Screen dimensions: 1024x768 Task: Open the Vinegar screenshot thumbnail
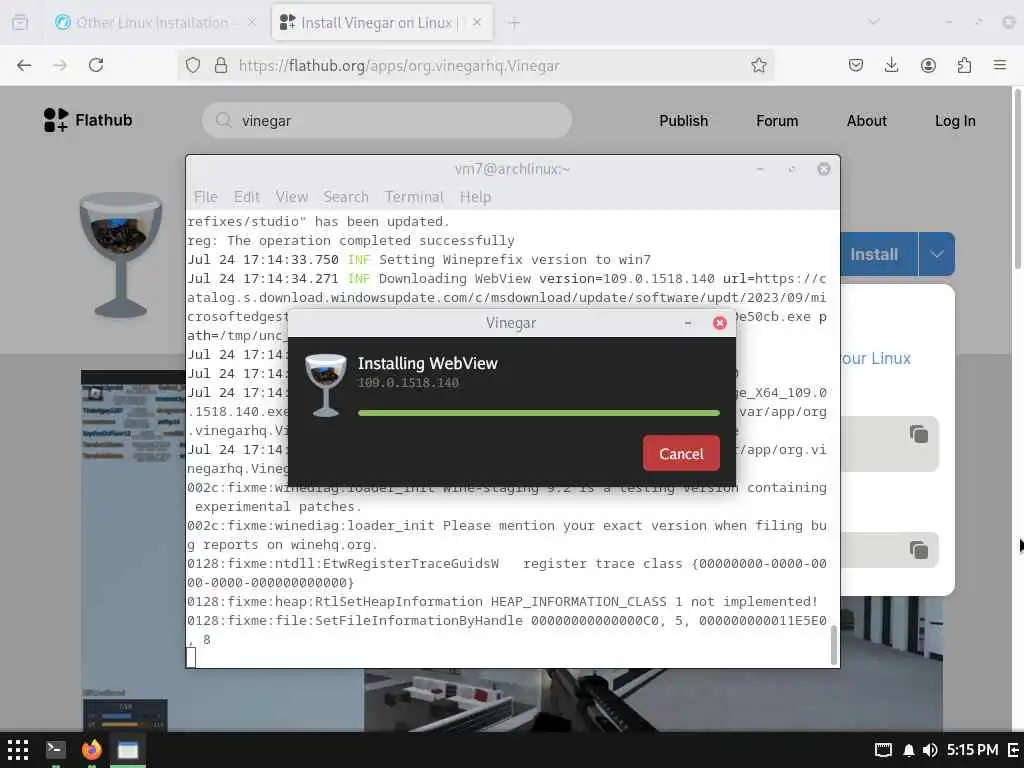coord(133,551)
